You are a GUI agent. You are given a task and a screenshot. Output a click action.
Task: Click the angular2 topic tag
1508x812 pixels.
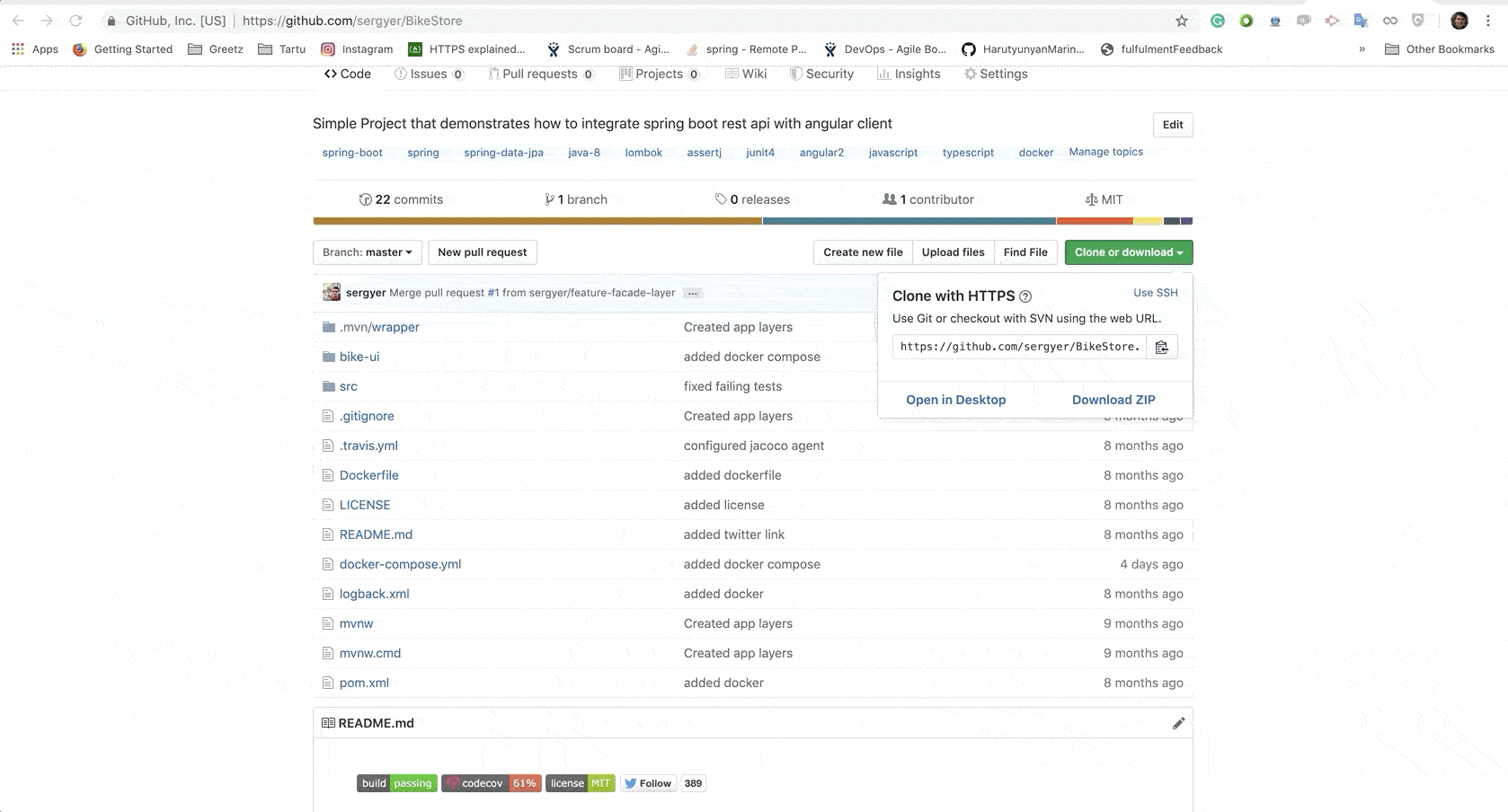[x=821, y=153]
